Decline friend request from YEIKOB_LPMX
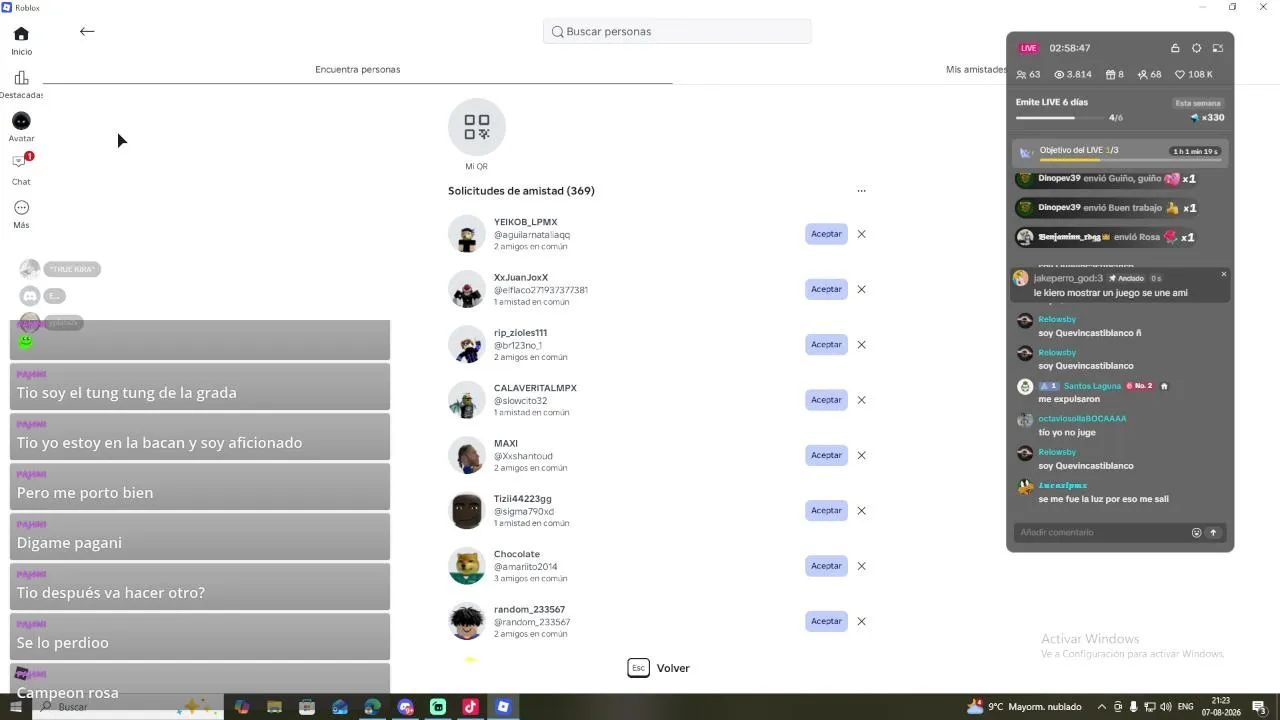Screen dimensions: 1280x720 point(861,234)
